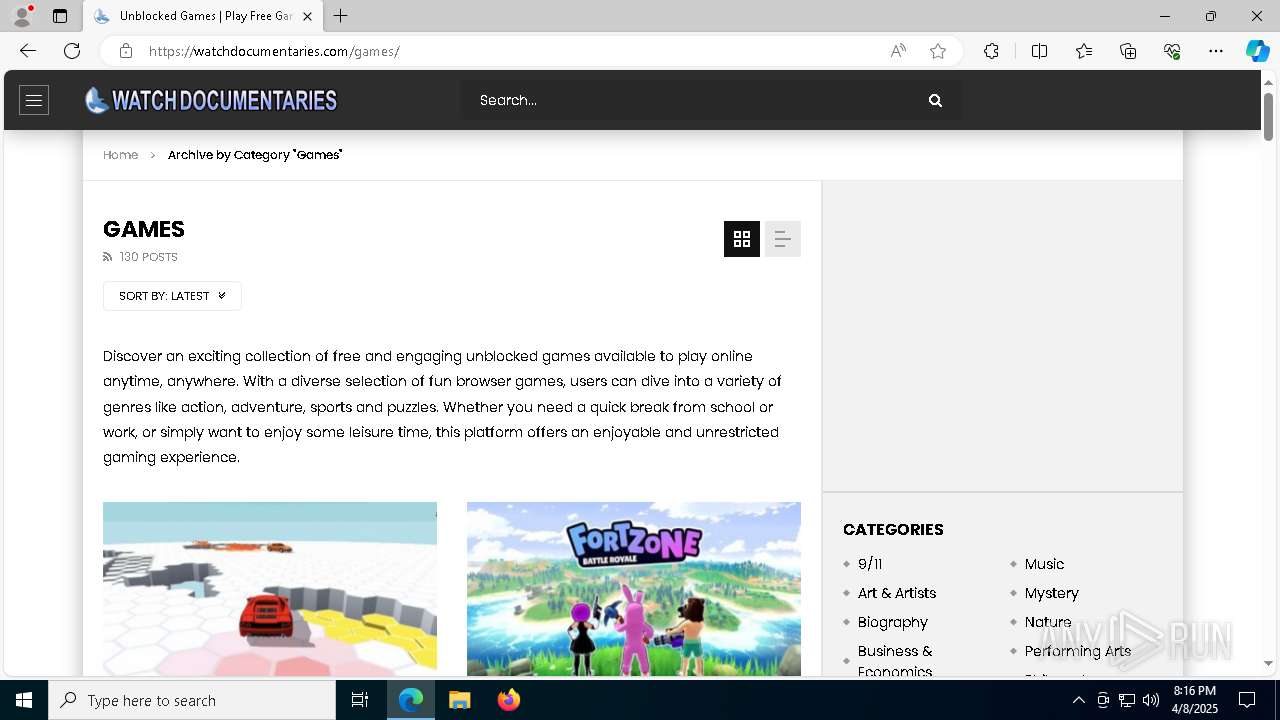Go back to the previous page
Screen dimensions: 1280x720
28,51
